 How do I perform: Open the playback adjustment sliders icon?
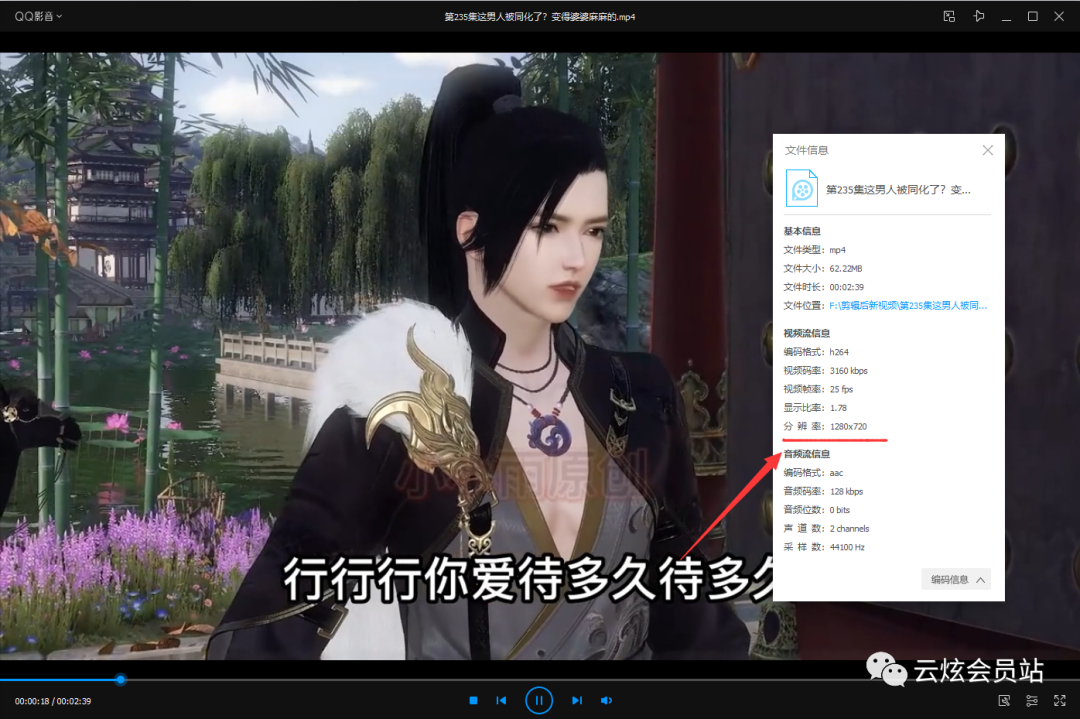tap(1032, 700)
